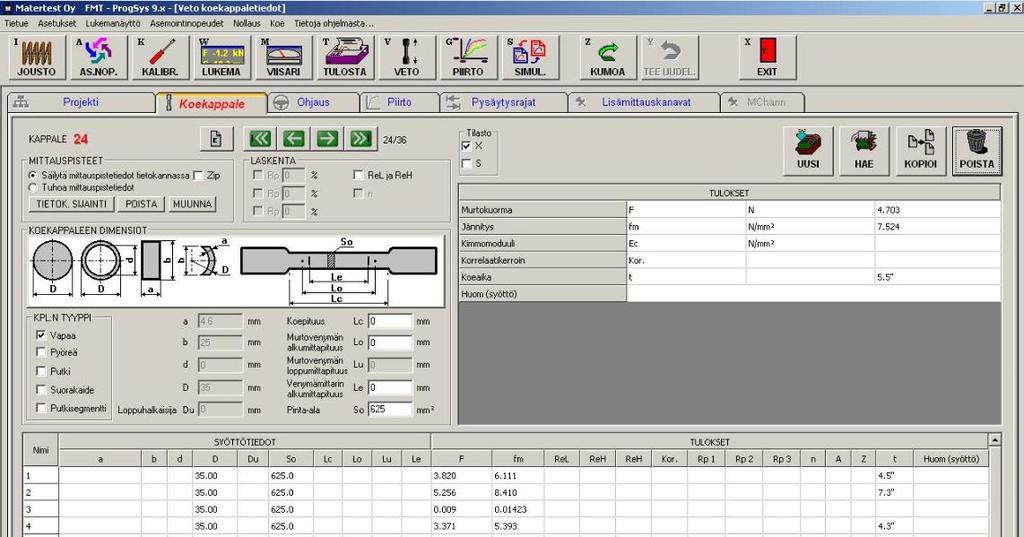This screenshot has width=1024, height=537.
Task: Switch to the Lisämittauskanavat tab
Action: coord(645,103)
